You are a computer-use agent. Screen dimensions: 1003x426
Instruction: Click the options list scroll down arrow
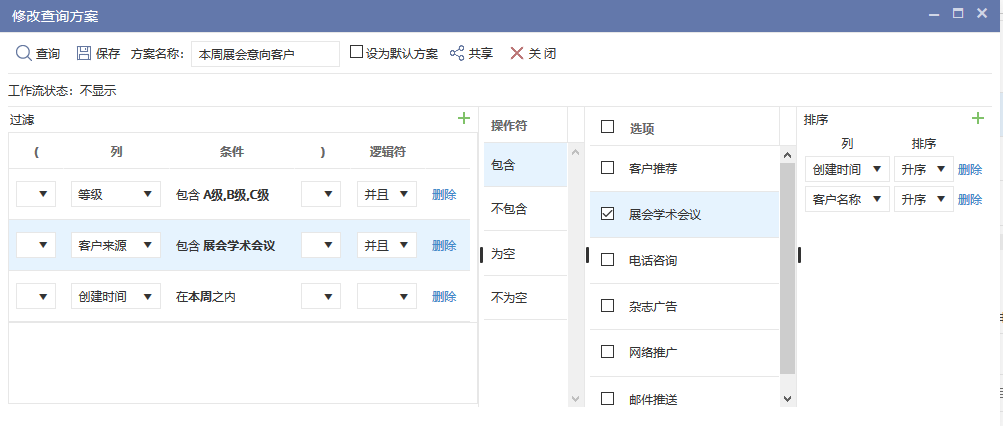tap(787, 398)
